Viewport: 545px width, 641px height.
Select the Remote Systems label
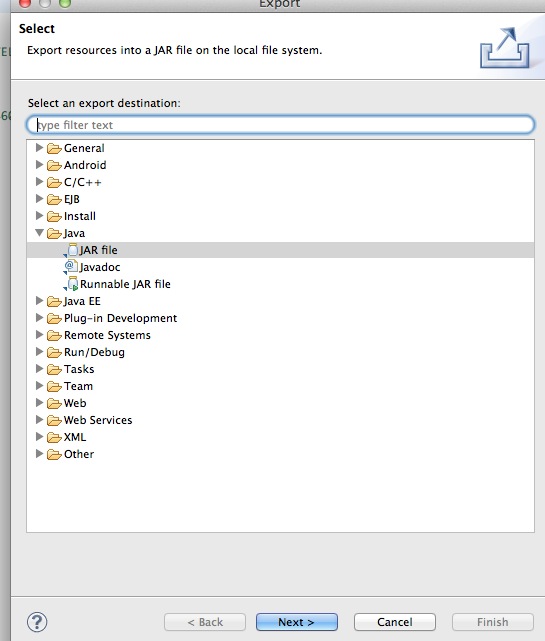click(x=107, y=335)
